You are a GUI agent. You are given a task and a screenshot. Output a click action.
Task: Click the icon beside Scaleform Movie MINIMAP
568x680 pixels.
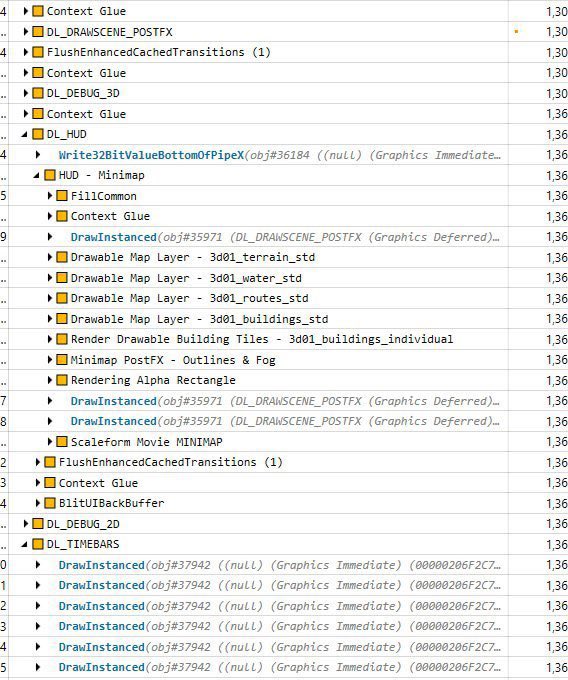[x=62, y=442]
